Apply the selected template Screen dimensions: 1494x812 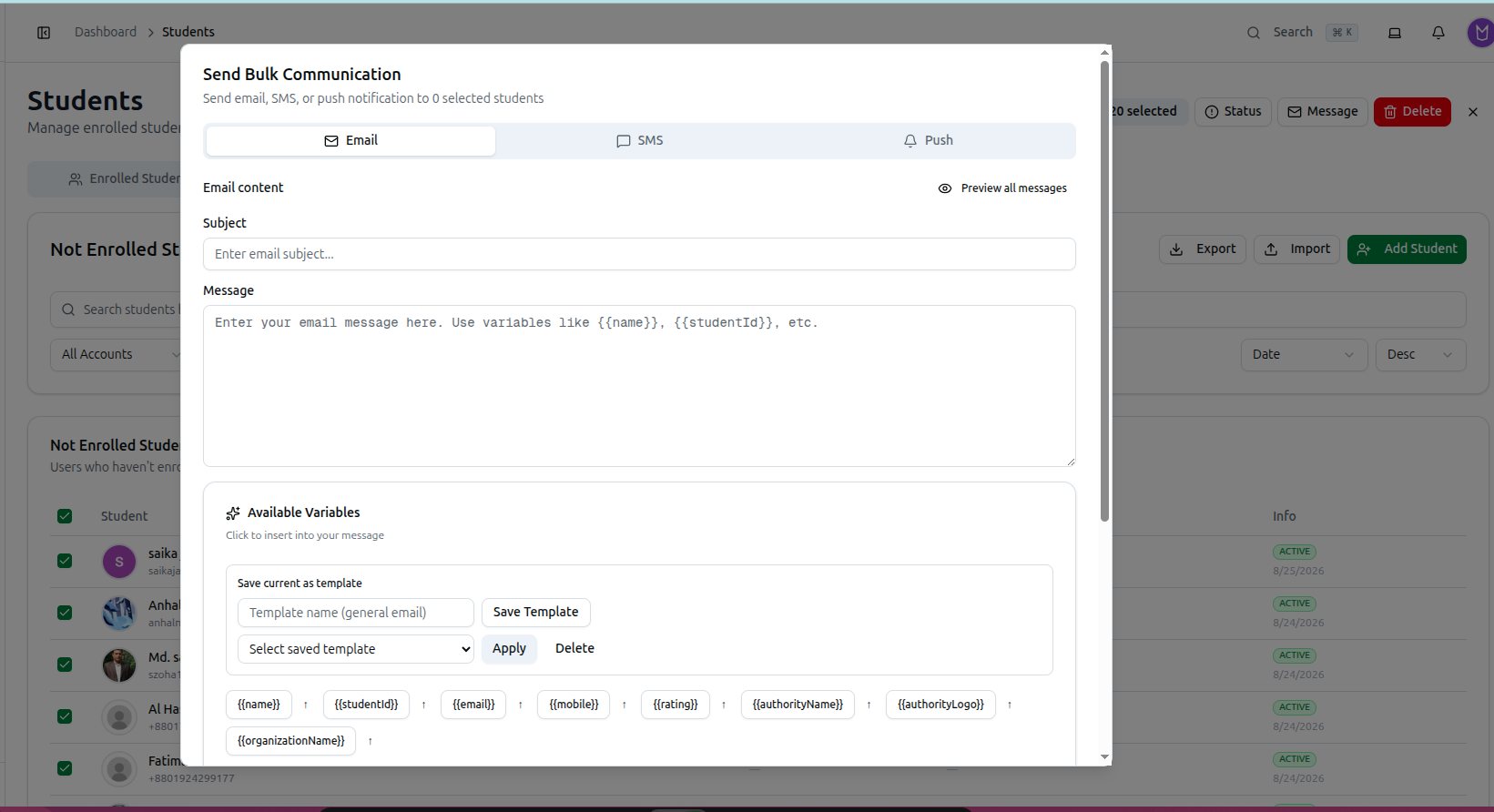509,649
